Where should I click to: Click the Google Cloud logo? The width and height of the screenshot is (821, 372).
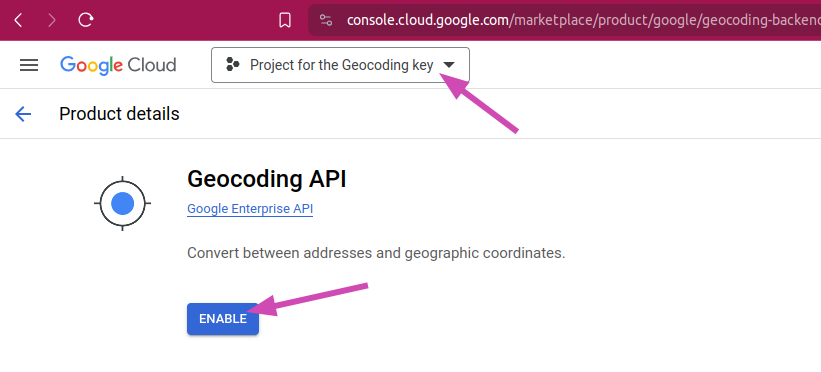(118, 65)
